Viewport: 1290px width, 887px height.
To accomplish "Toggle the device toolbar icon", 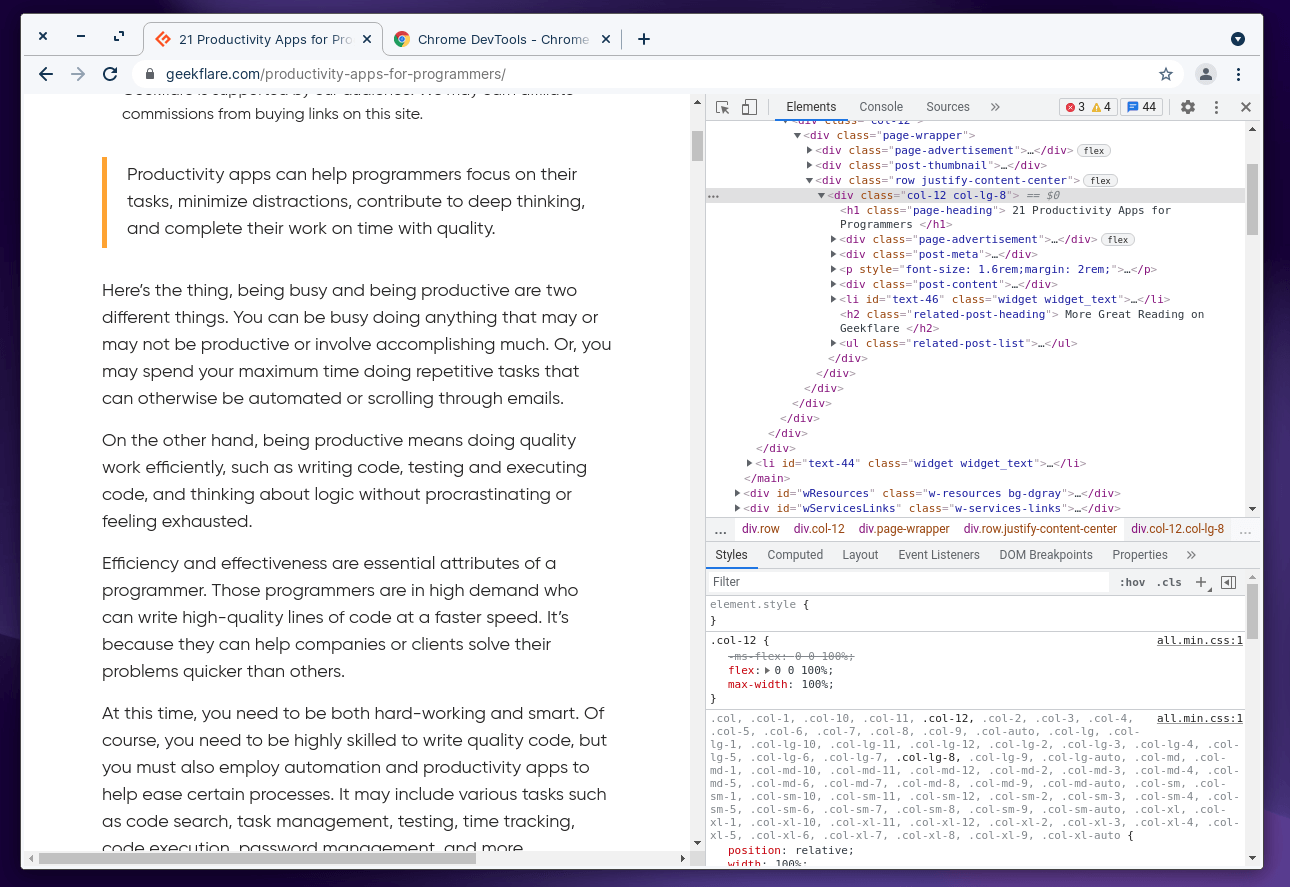I will pyautogui.click(x=749, y=107).
